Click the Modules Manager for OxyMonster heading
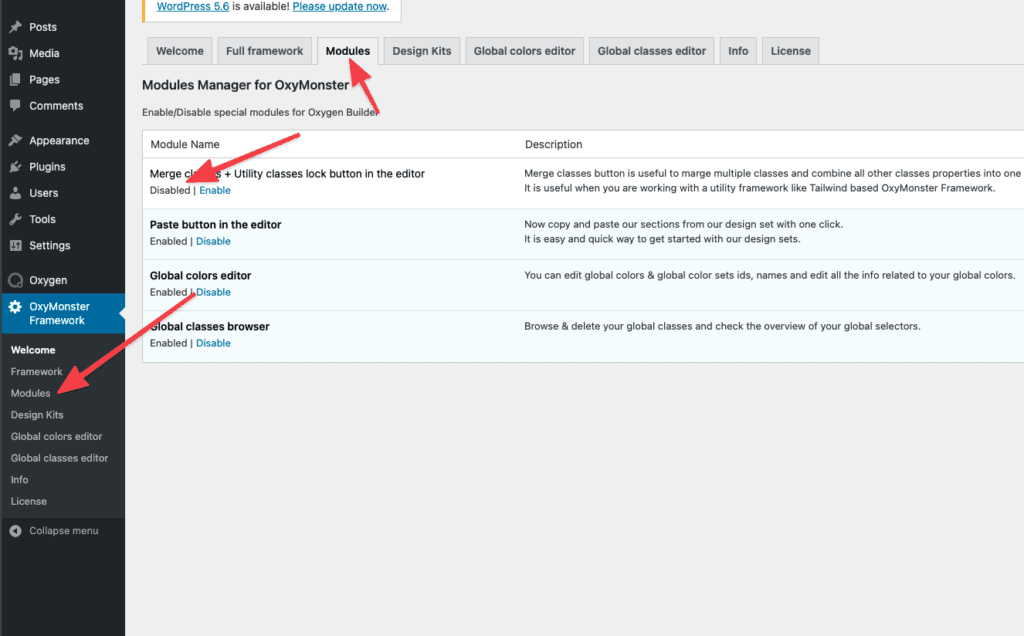Screen dimensions: 1024x636 (246, 85)
